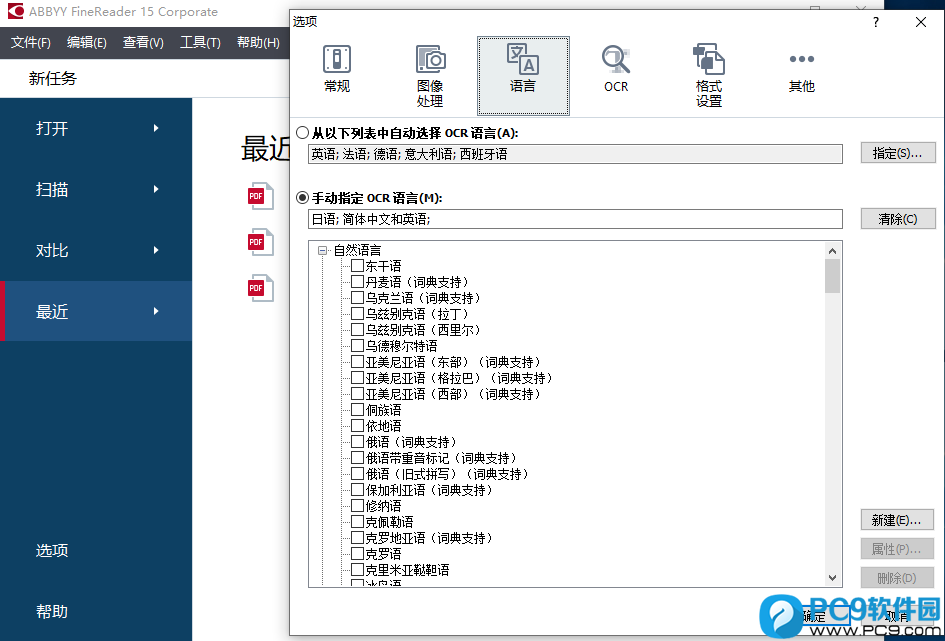Expand the 扫描 sidebar submenu arrow
Image resolution: width=945 pixels, height=641 pixels.
156,189
